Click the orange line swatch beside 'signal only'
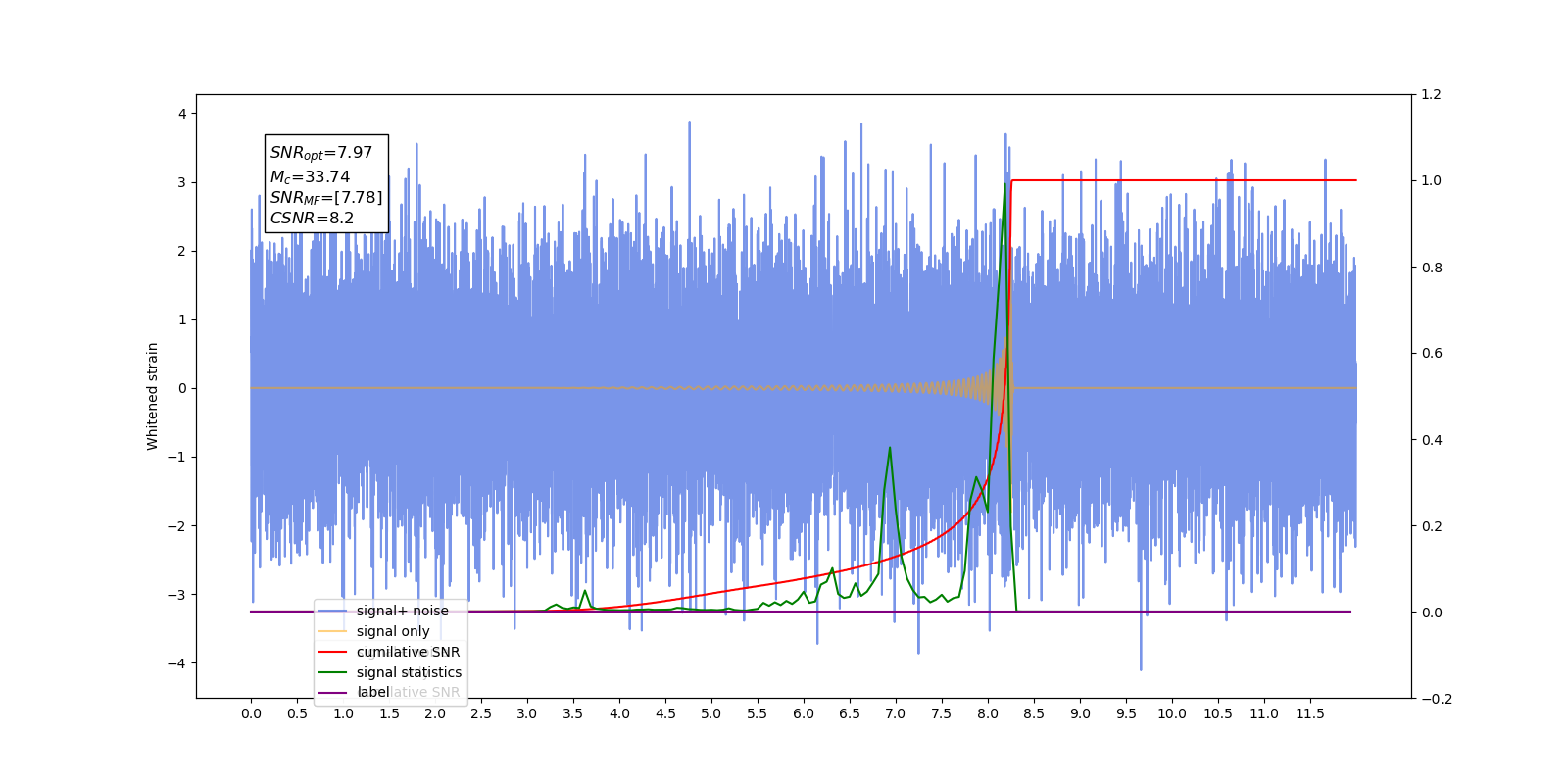The image size is (1568, 784). coord(333,631)
